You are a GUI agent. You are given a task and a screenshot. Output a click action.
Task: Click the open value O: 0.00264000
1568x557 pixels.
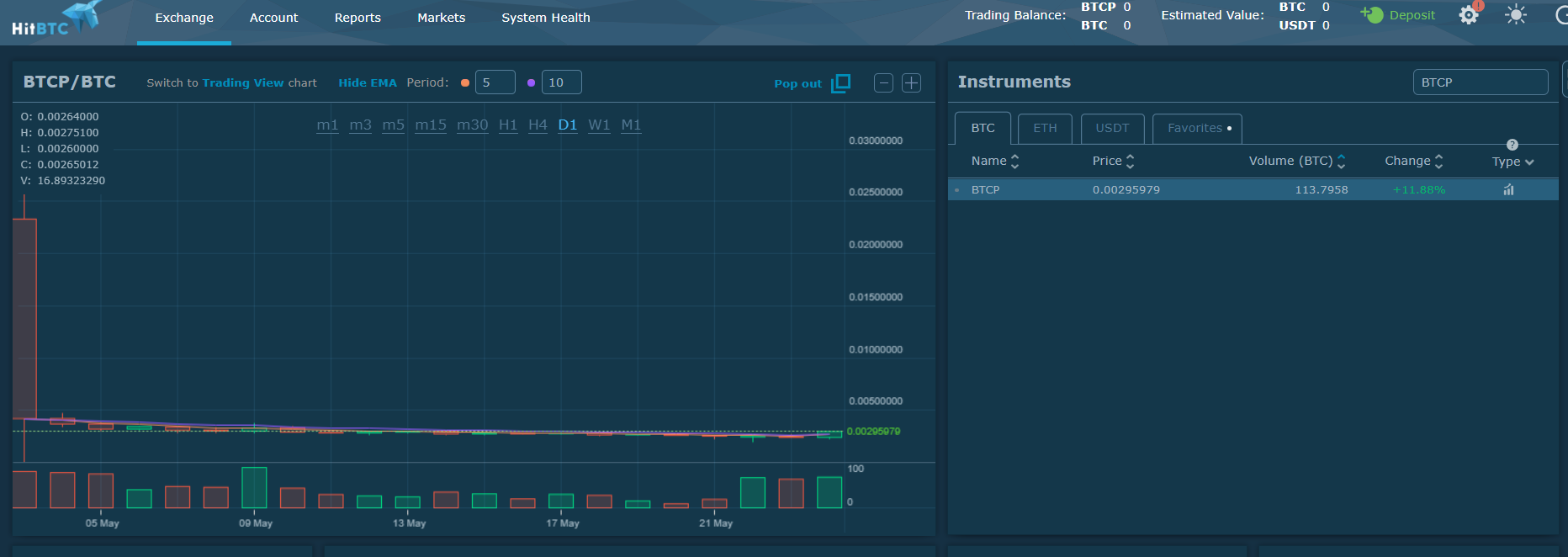tap(60, 117)
